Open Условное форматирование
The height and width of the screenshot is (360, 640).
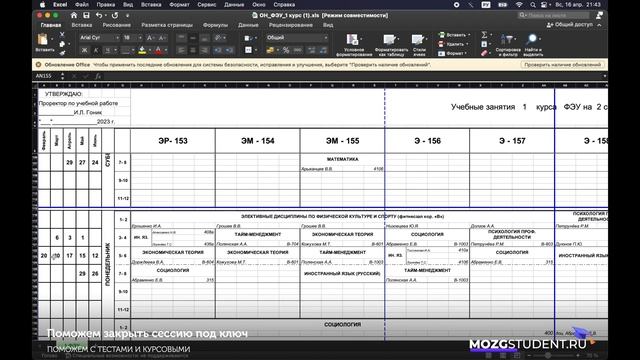[x=353, y=44]
